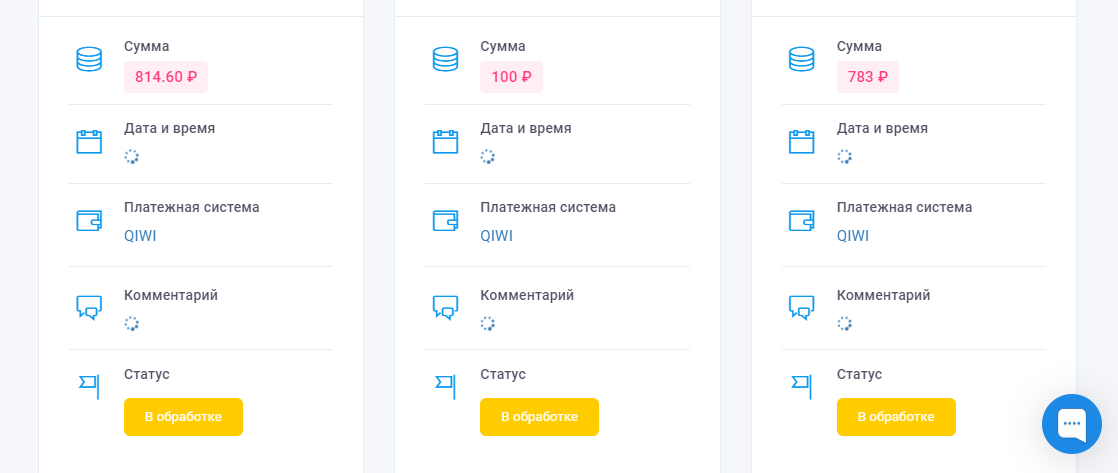Click date loading spinner in 814.60 ₽ card
The width and height of the screenshot is (1118, 473).
pyautogui.click(x=132, y=157)
